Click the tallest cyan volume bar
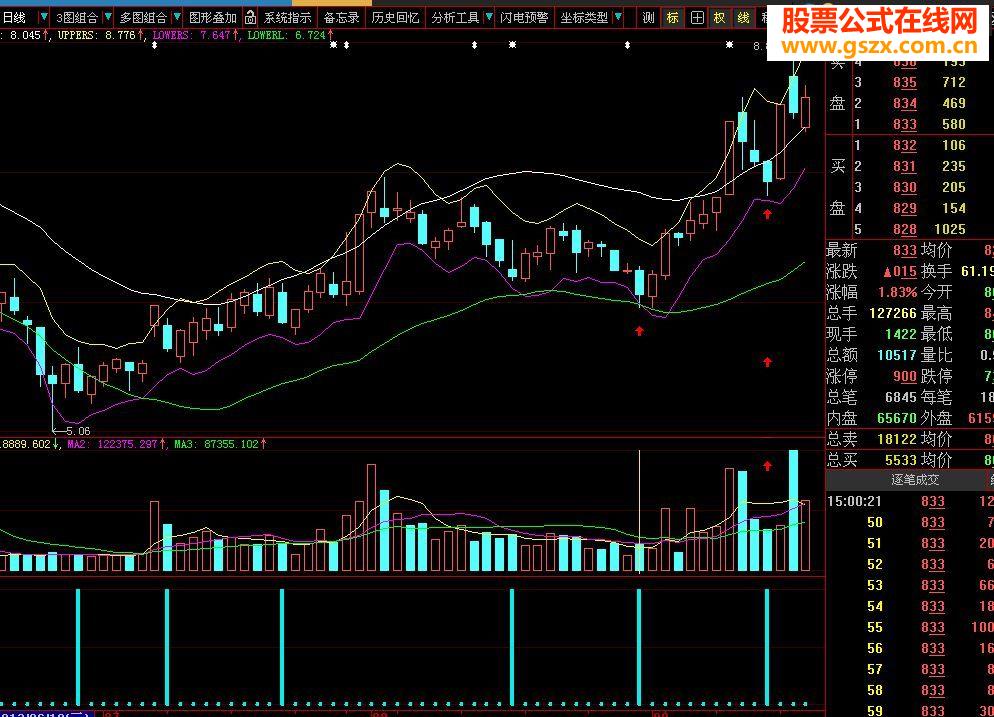 pos(793,511)
